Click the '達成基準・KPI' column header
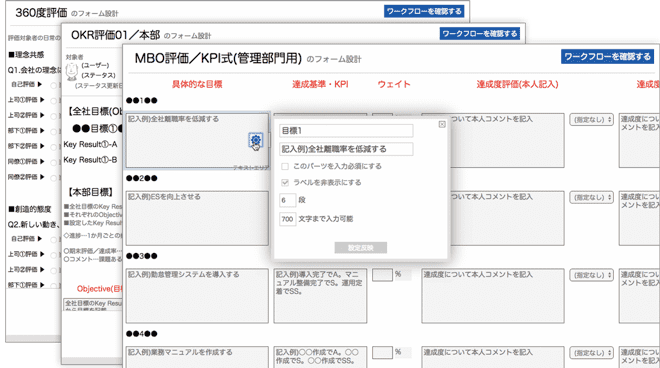The image size is (660, 368). 320,84
